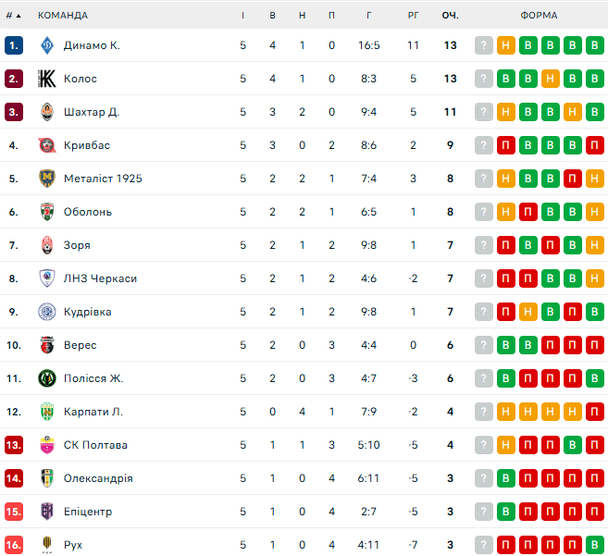The height and width of the screenshot is (556, 608).
Task: Click Kolos's orange Н form badge
Action: pos(550,79)
